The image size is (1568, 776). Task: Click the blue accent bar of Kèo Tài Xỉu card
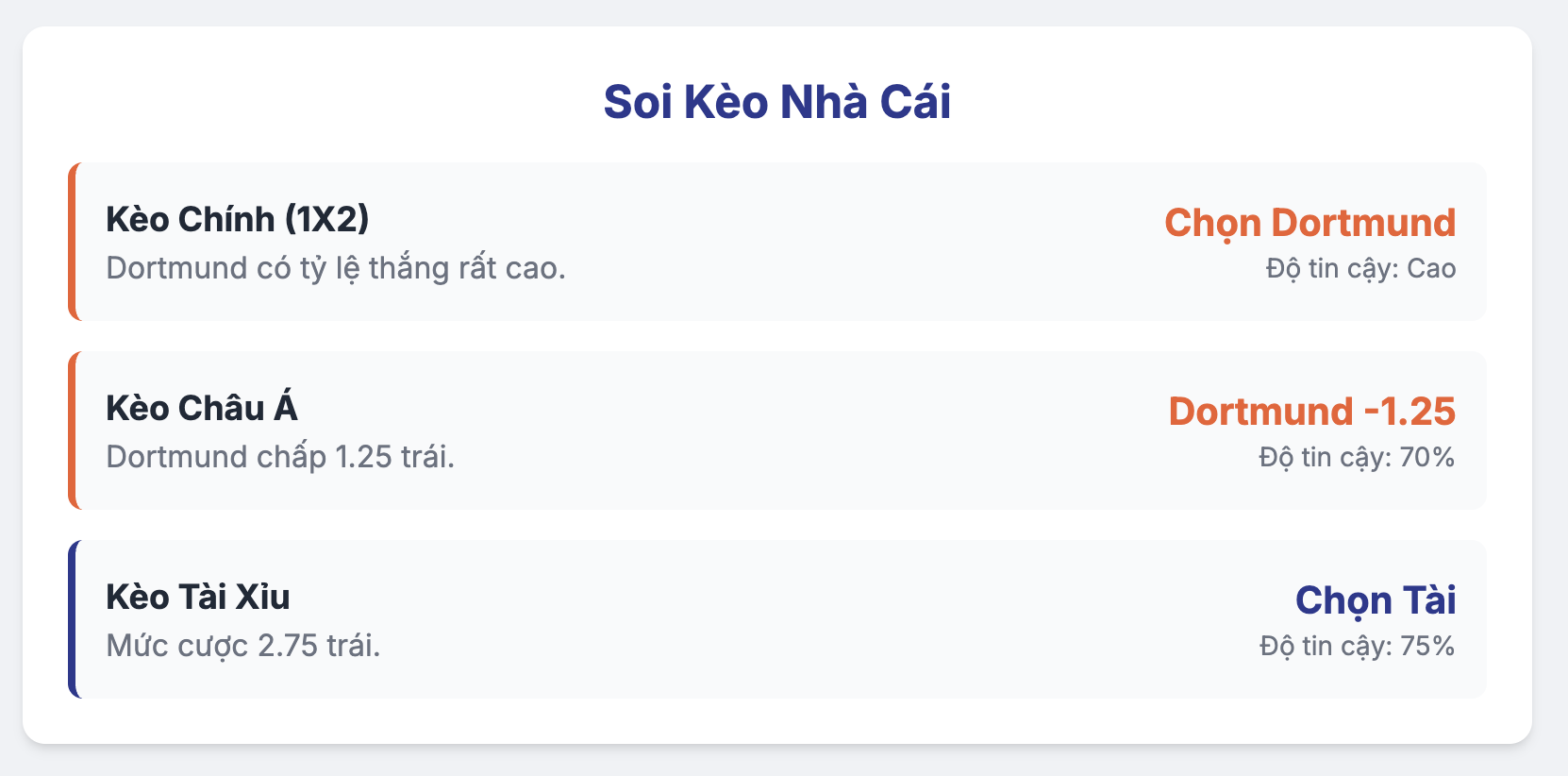(72, 619)
